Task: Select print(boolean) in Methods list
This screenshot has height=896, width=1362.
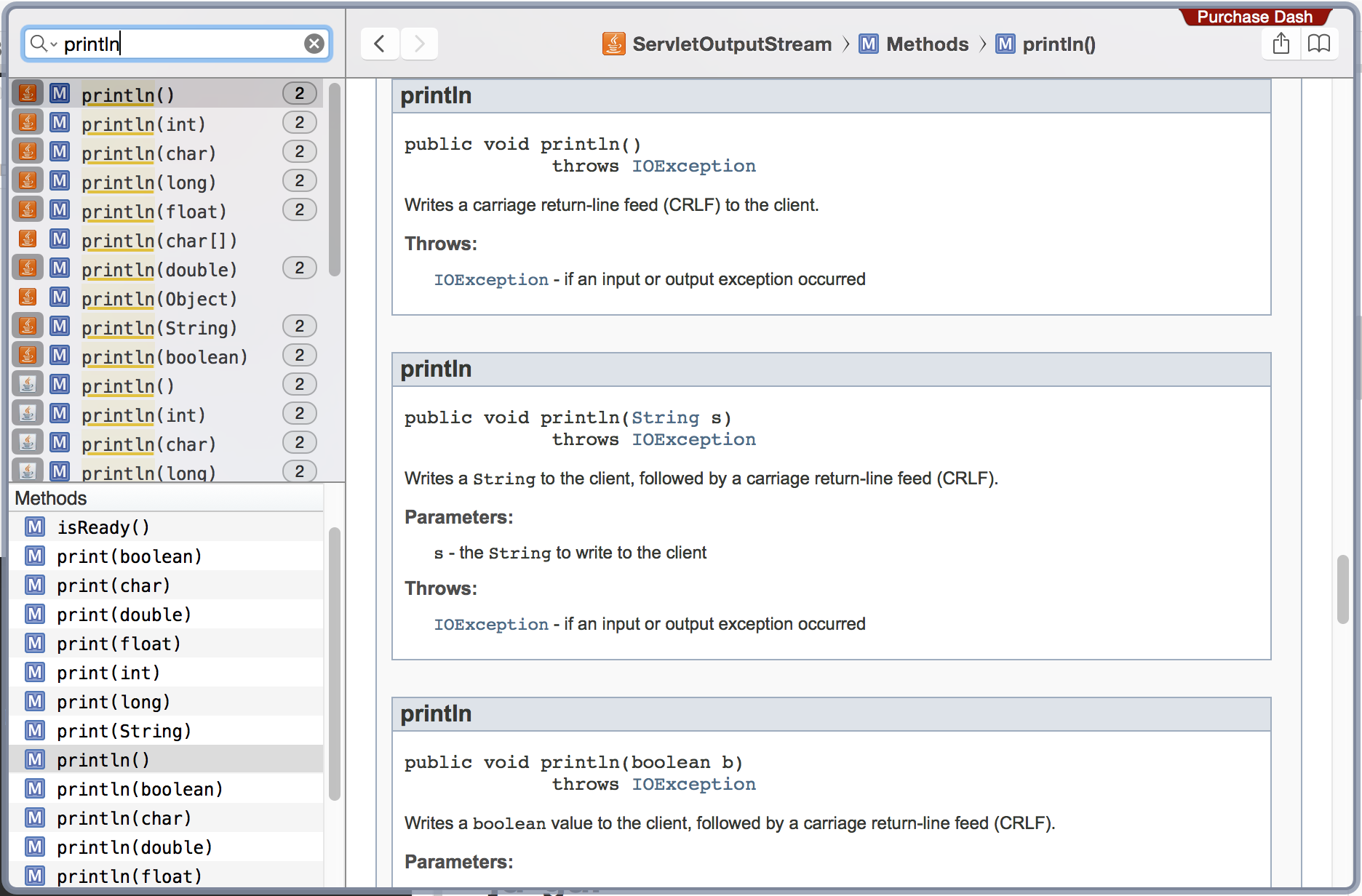Action: click(166, 556)
